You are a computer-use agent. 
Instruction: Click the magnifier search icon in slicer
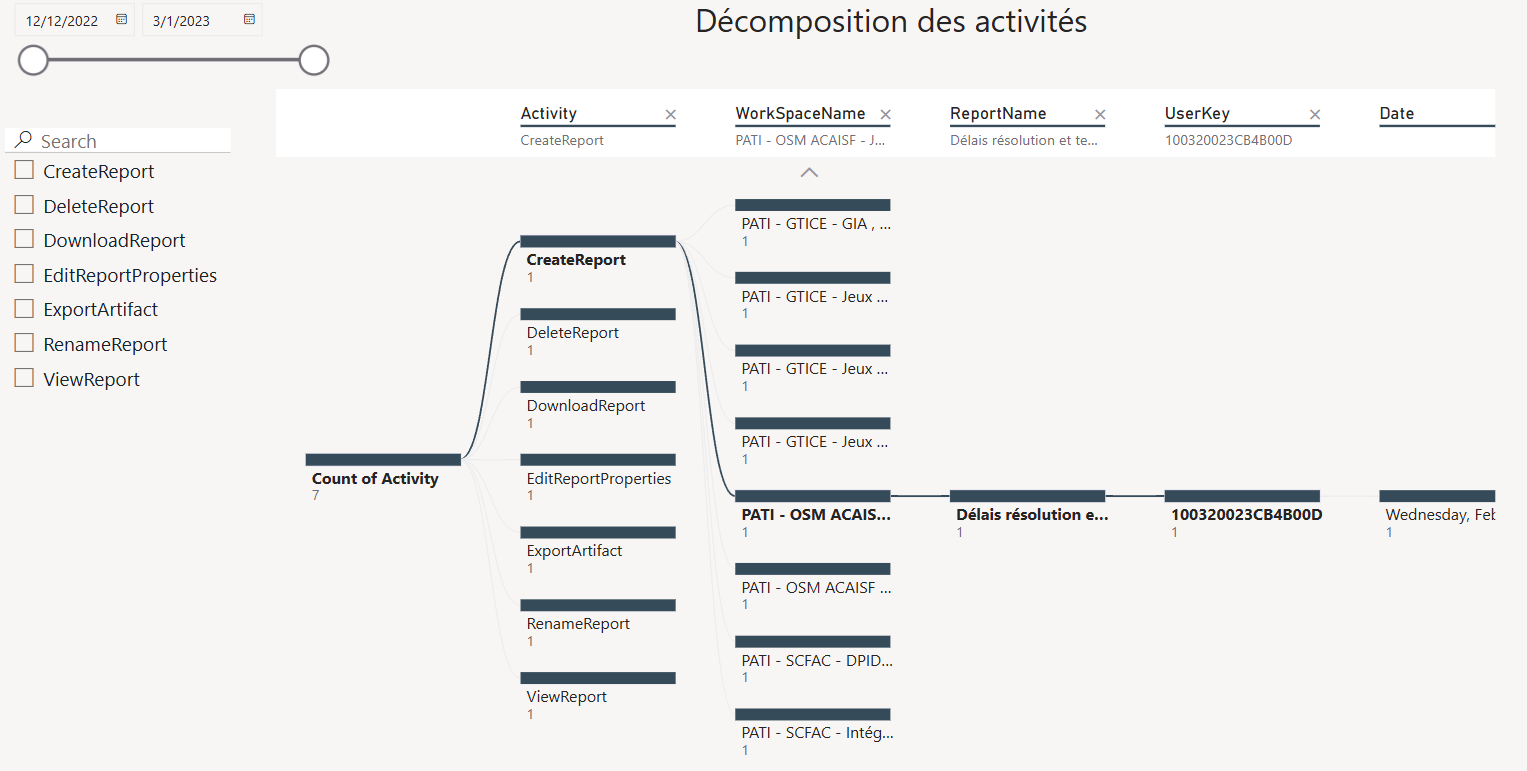[x=24, y=140]
